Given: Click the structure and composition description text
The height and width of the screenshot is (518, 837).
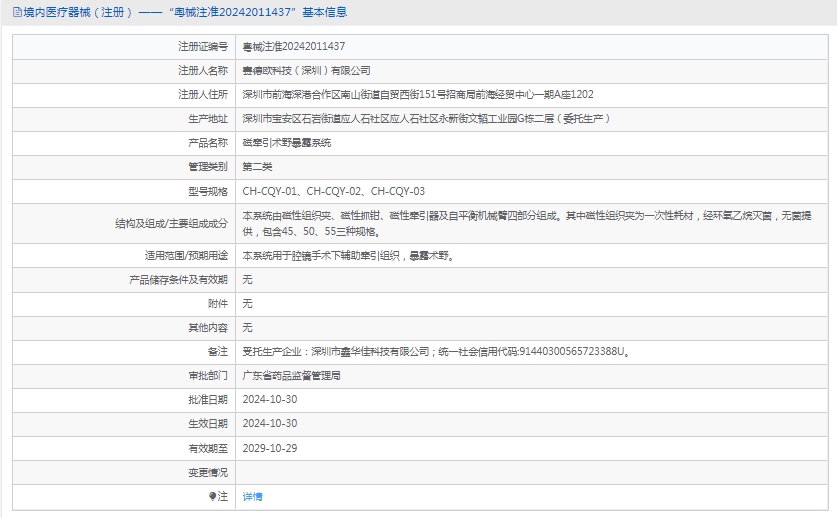Looking at the screenshot, I should (x=535, y=223).
